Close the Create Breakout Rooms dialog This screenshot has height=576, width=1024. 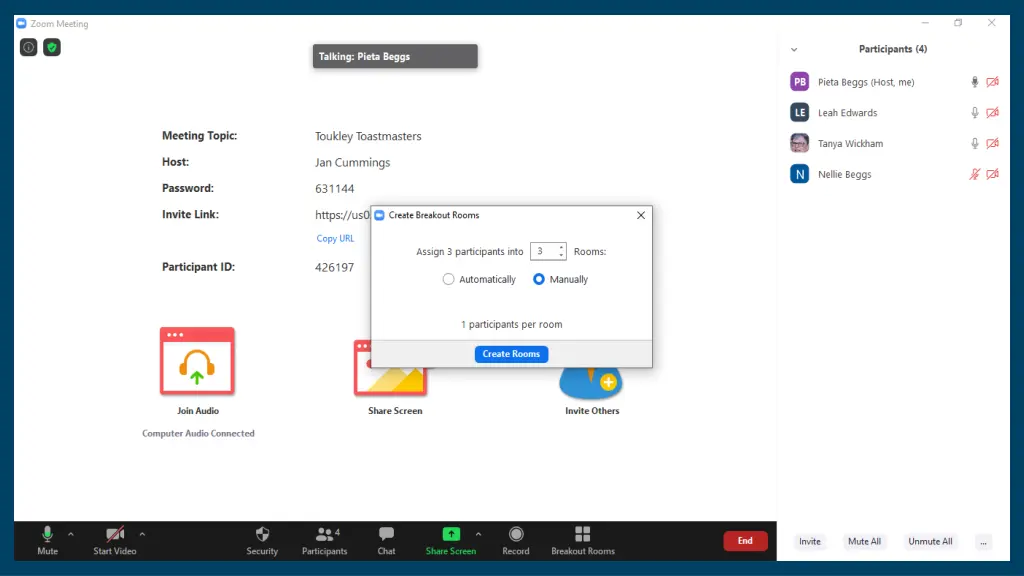(641, 215)
